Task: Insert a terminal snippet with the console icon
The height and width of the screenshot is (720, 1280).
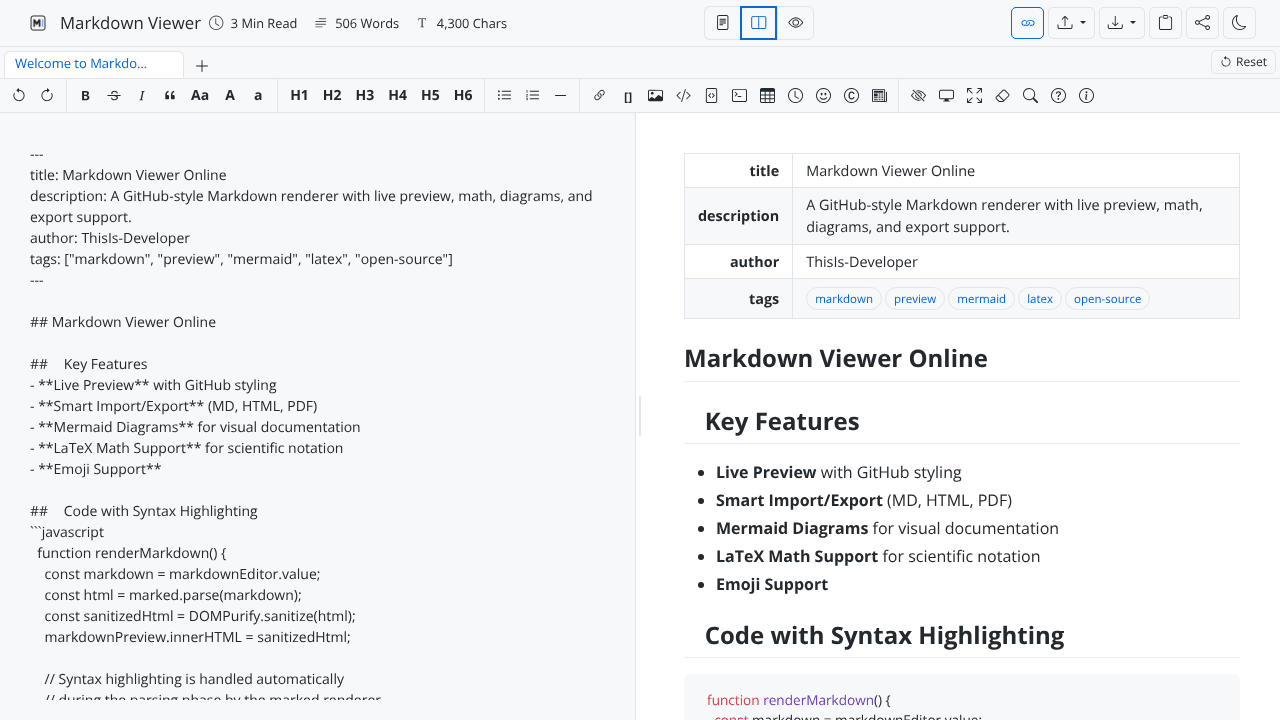Action: tap(740, 96)
